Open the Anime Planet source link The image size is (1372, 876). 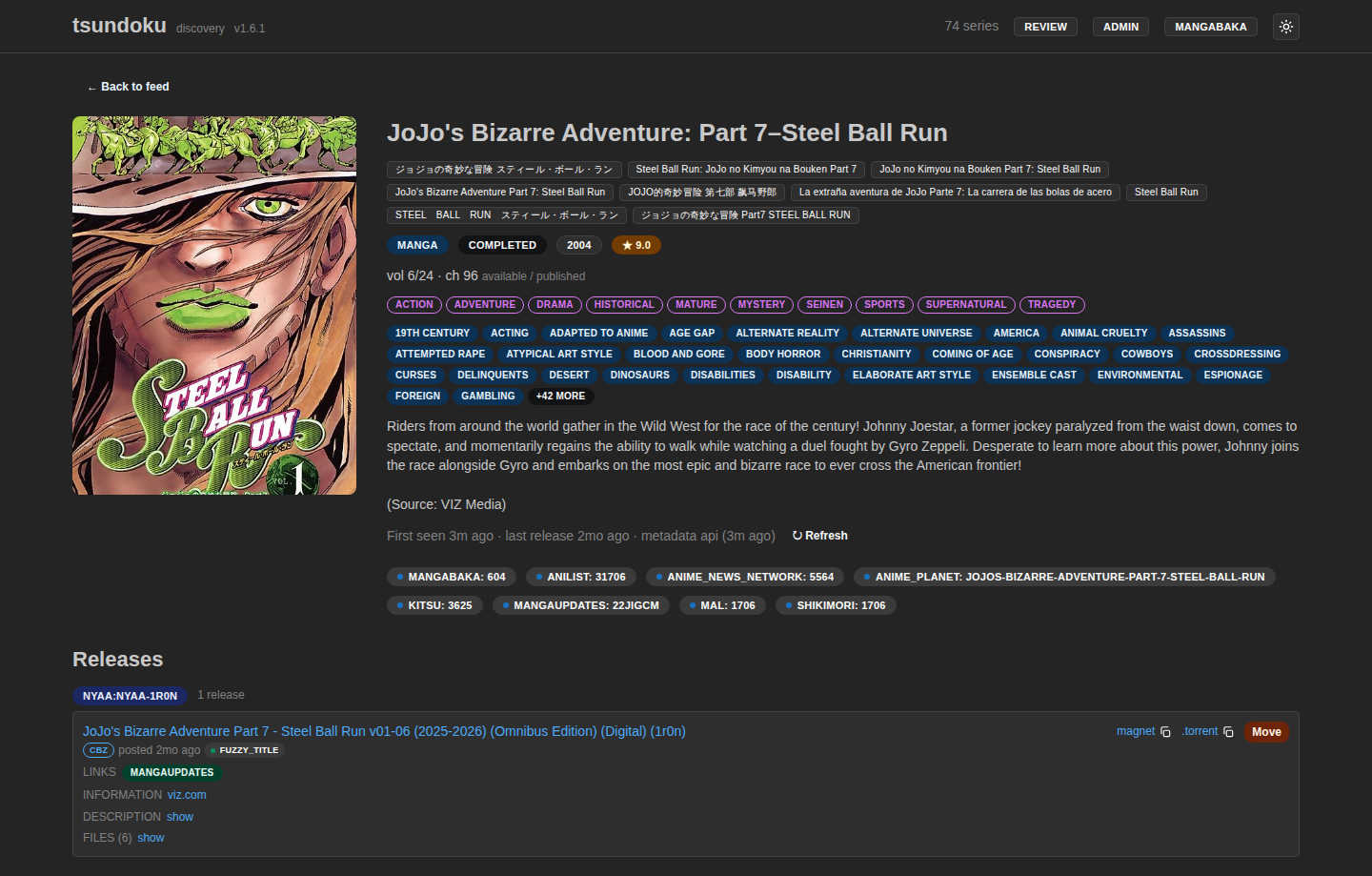point(1065,577)
